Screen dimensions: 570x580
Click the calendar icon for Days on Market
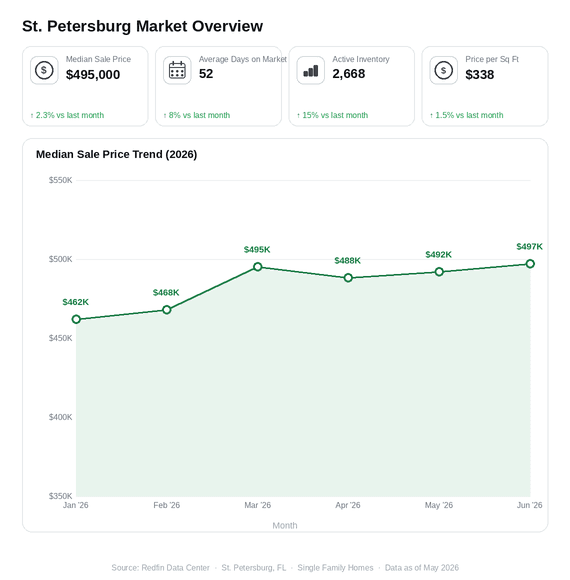tap(177, 70)
